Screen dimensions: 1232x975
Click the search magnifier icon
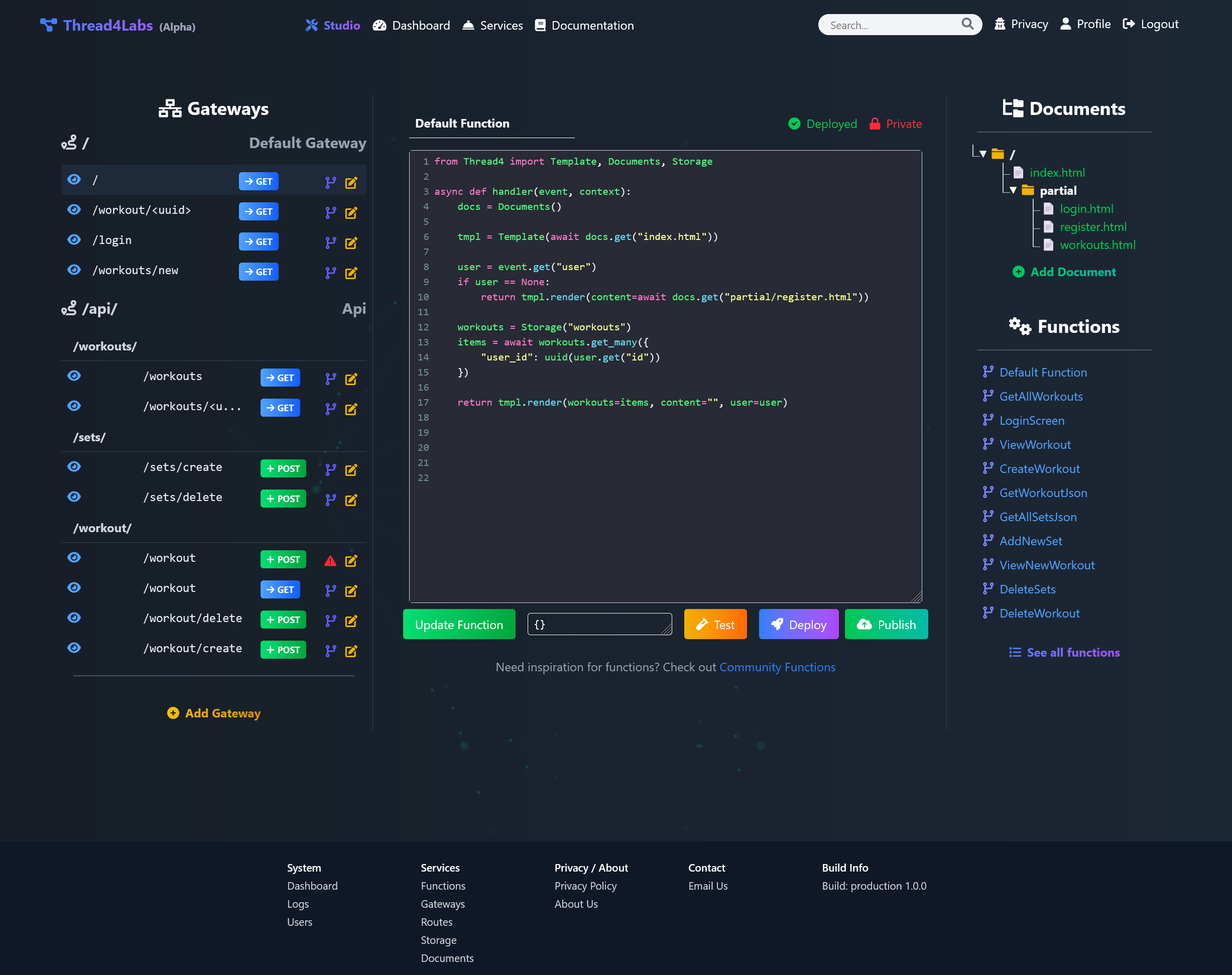tap(967, 24)
